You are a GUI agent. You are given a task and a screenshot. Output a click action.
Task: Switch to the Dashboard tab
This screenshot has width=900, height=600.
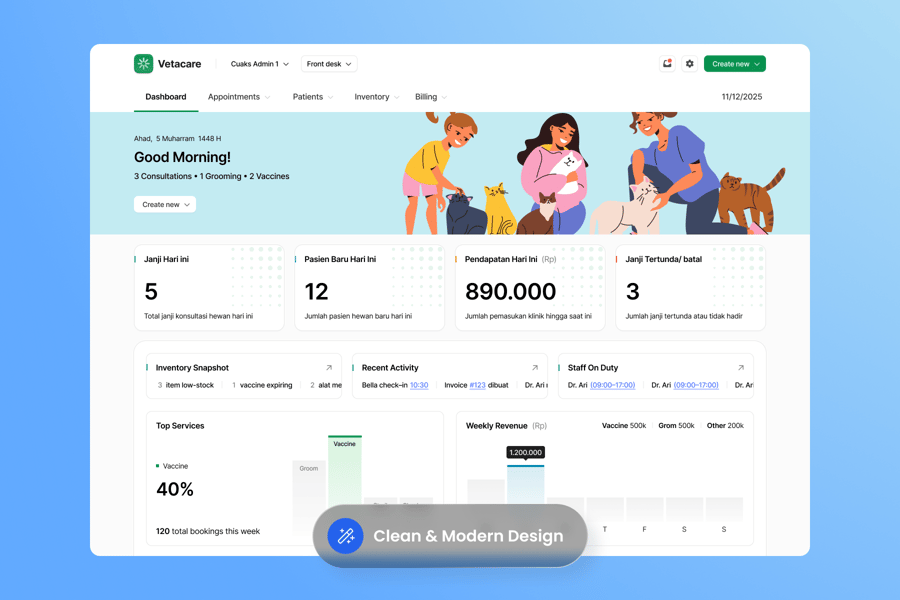(x=166, y=97)
